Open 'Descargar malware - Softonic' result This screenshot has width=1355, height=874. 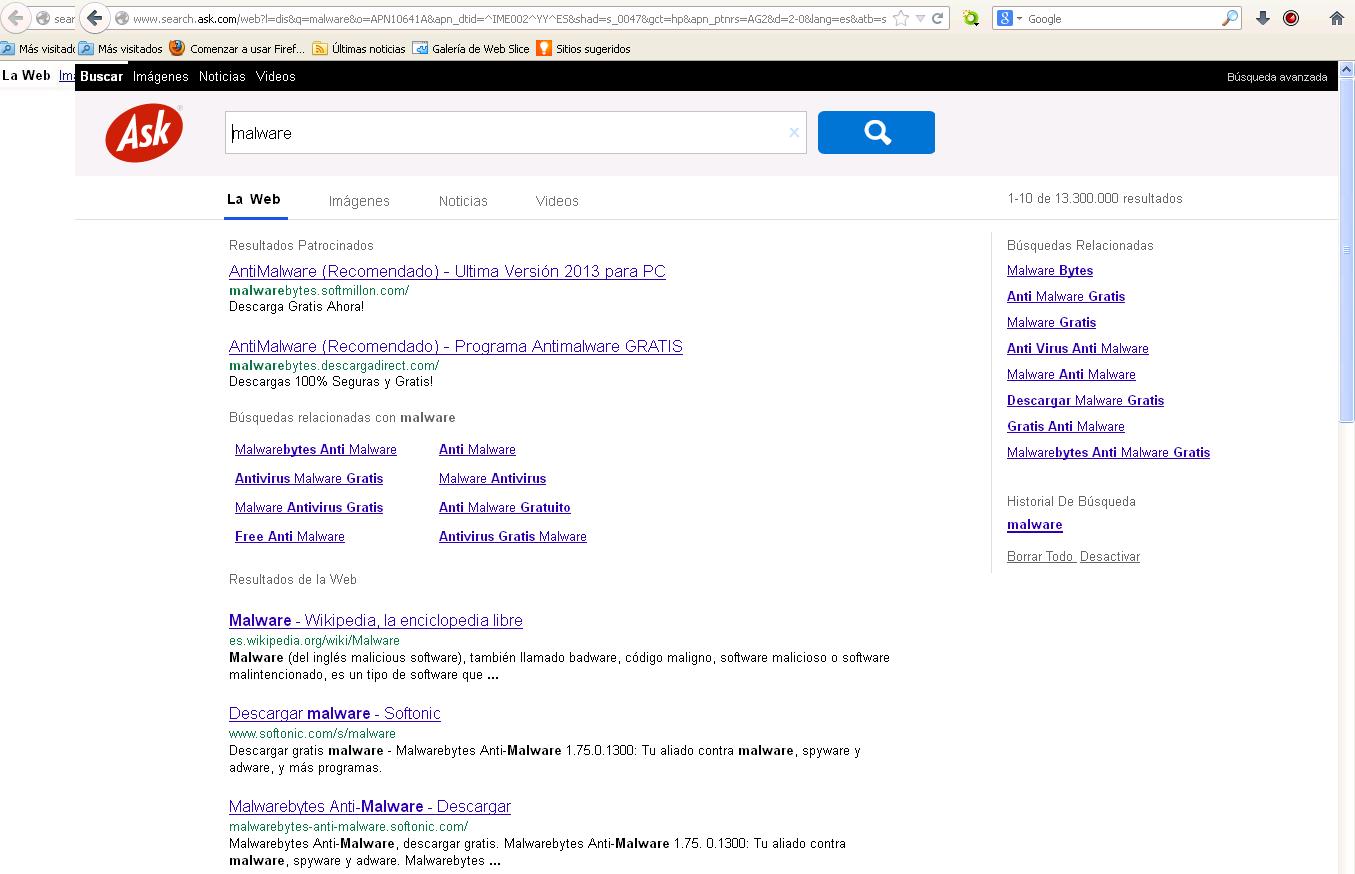pos(335,713)
